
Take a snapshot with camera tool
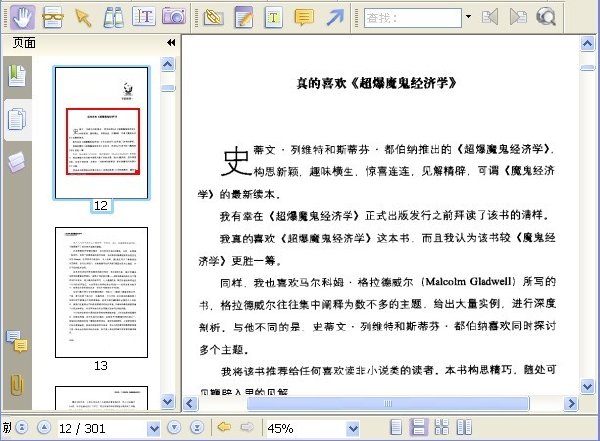174,16
